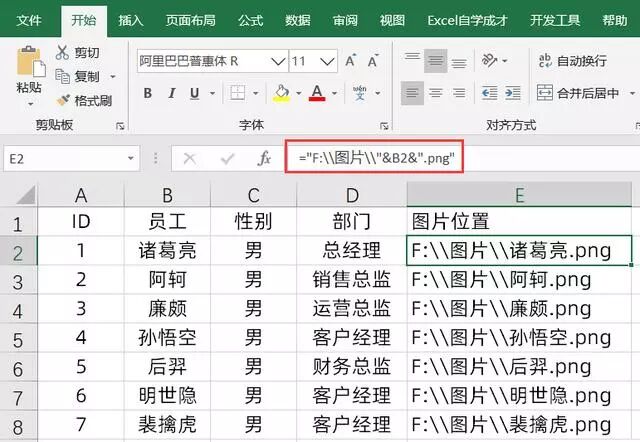Open the font color dropdown arrow

[335, 93]
